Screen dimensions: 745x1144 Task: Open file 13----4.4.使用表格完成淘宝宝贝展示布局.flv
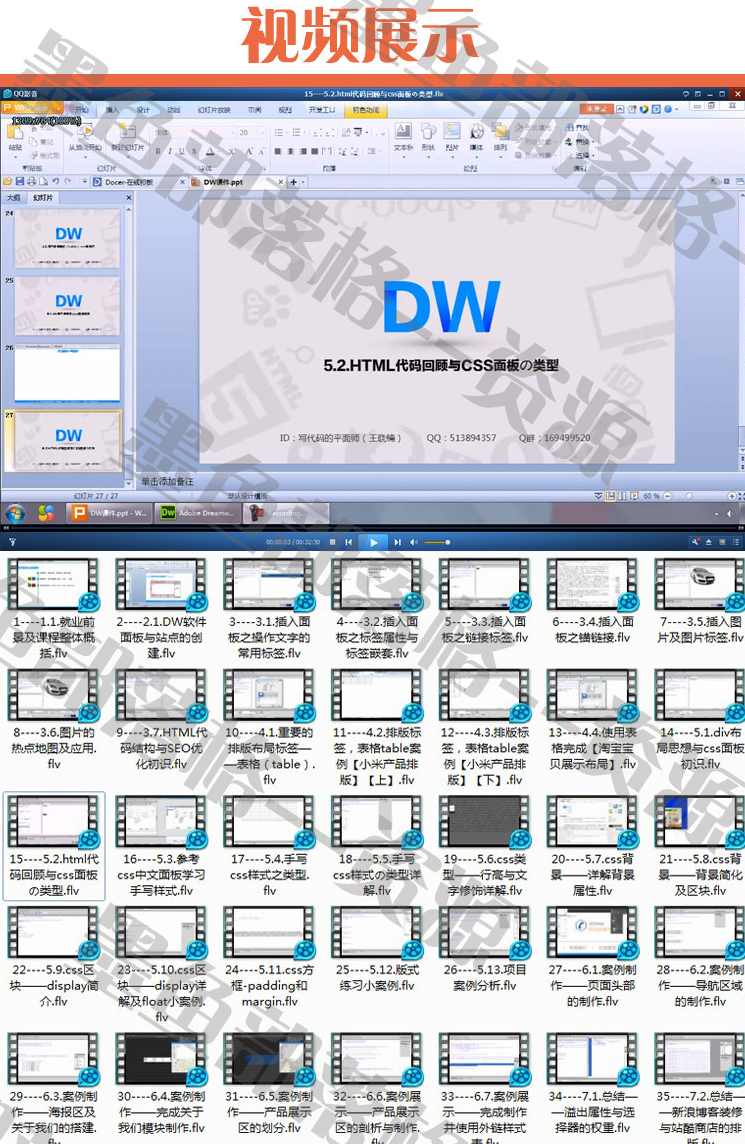[592, 719]
